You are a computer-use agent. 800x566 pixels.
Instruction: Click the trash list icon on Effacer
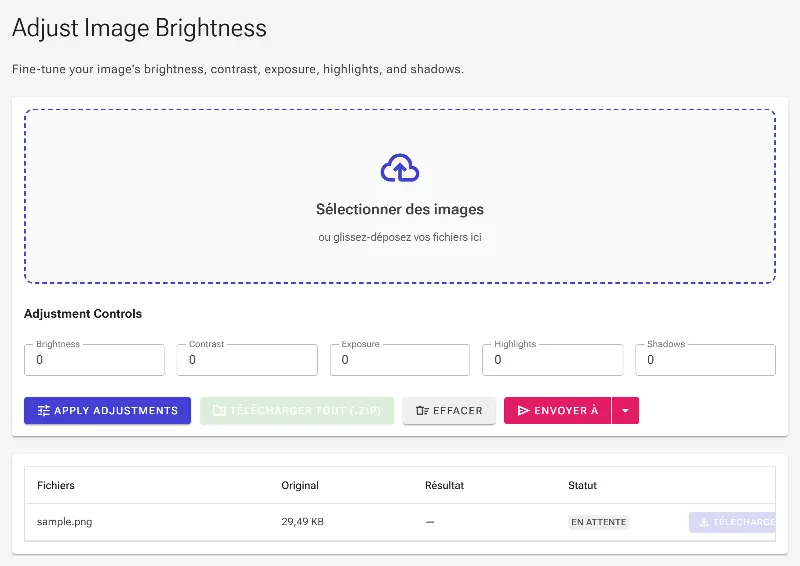(422, 410)
